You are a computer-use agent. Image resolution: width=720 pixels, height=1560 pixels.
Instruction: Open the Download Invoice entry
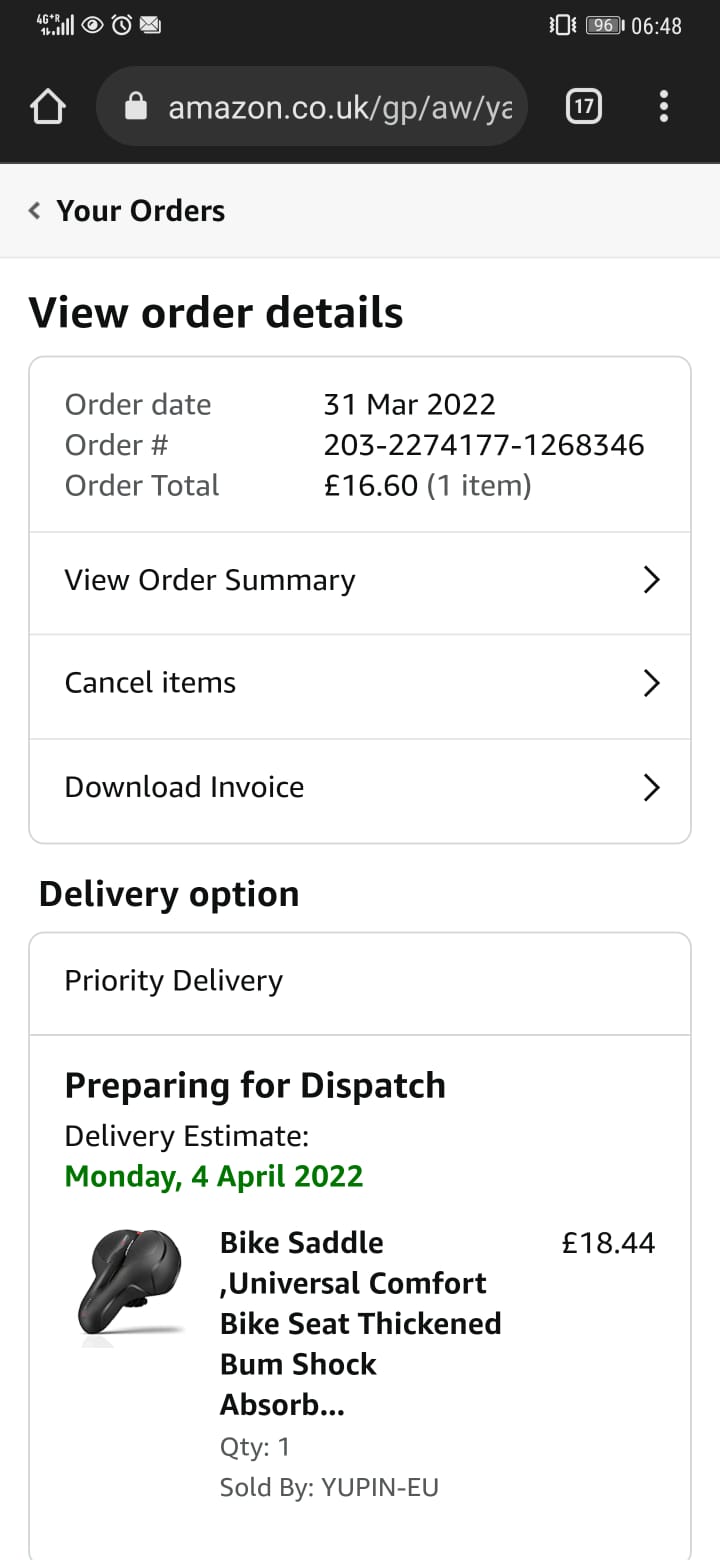pyautogui.click(x=360, y=790)
